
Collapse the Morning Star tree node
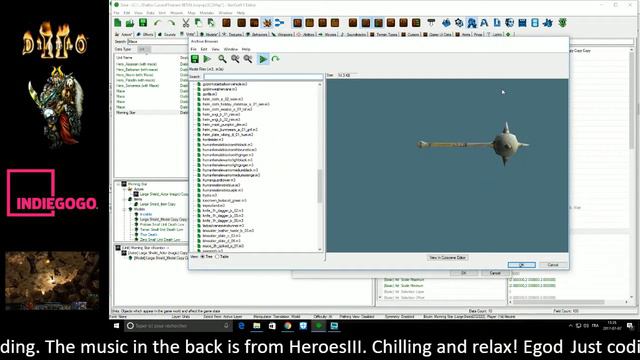click(x=118, y=184)
